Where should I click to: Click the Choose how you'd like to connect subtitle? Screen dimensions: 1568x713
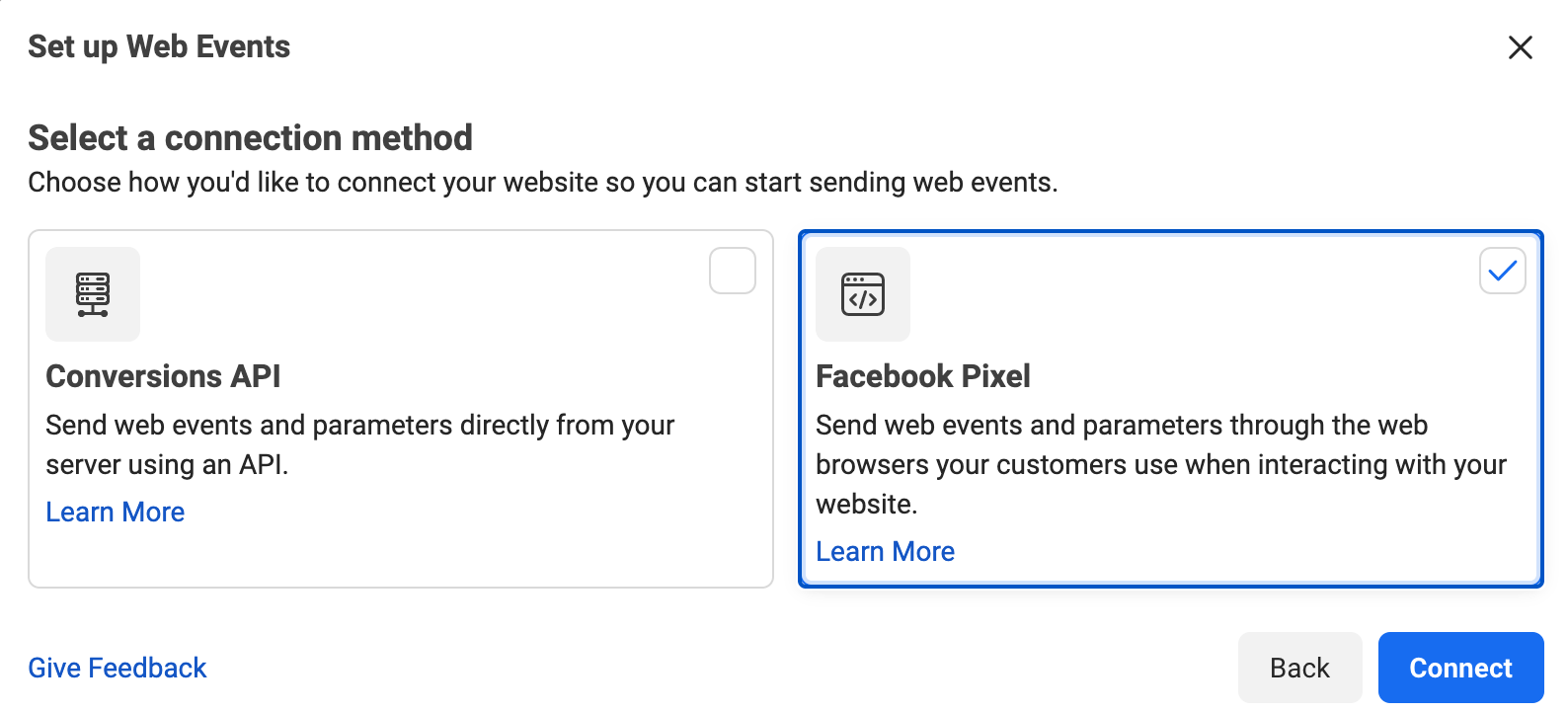(543, 183)
